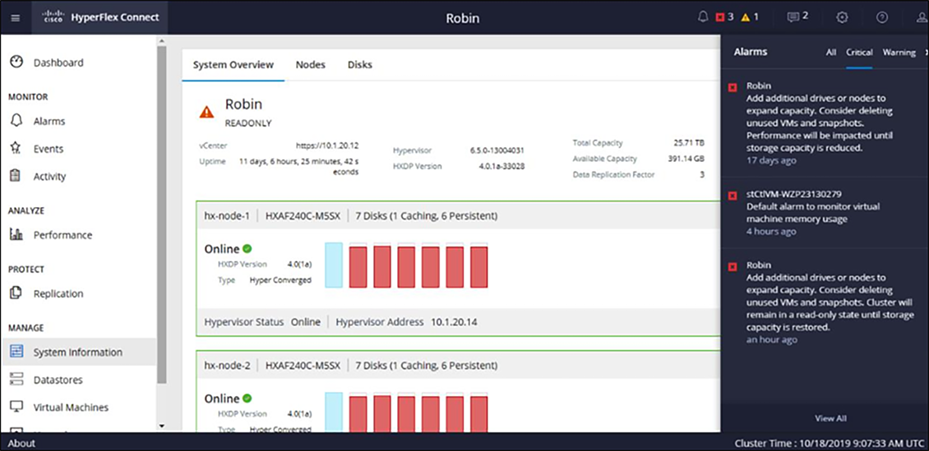Open Dashboard from the sidebar
This screenshot has height=451, width=929.
click(59, 62)
